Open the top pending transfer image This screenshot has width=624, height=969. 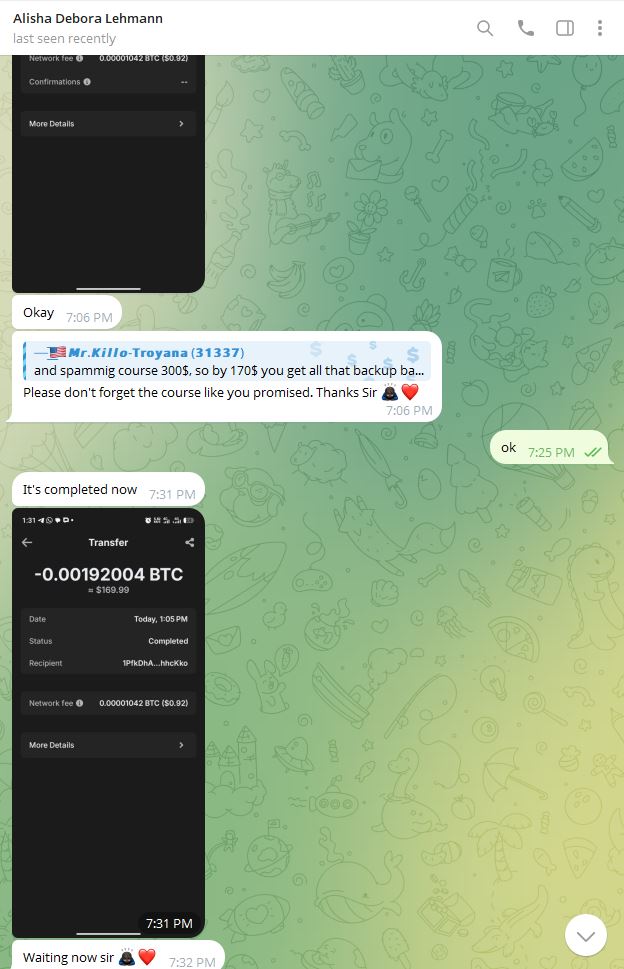click(108, 174)
